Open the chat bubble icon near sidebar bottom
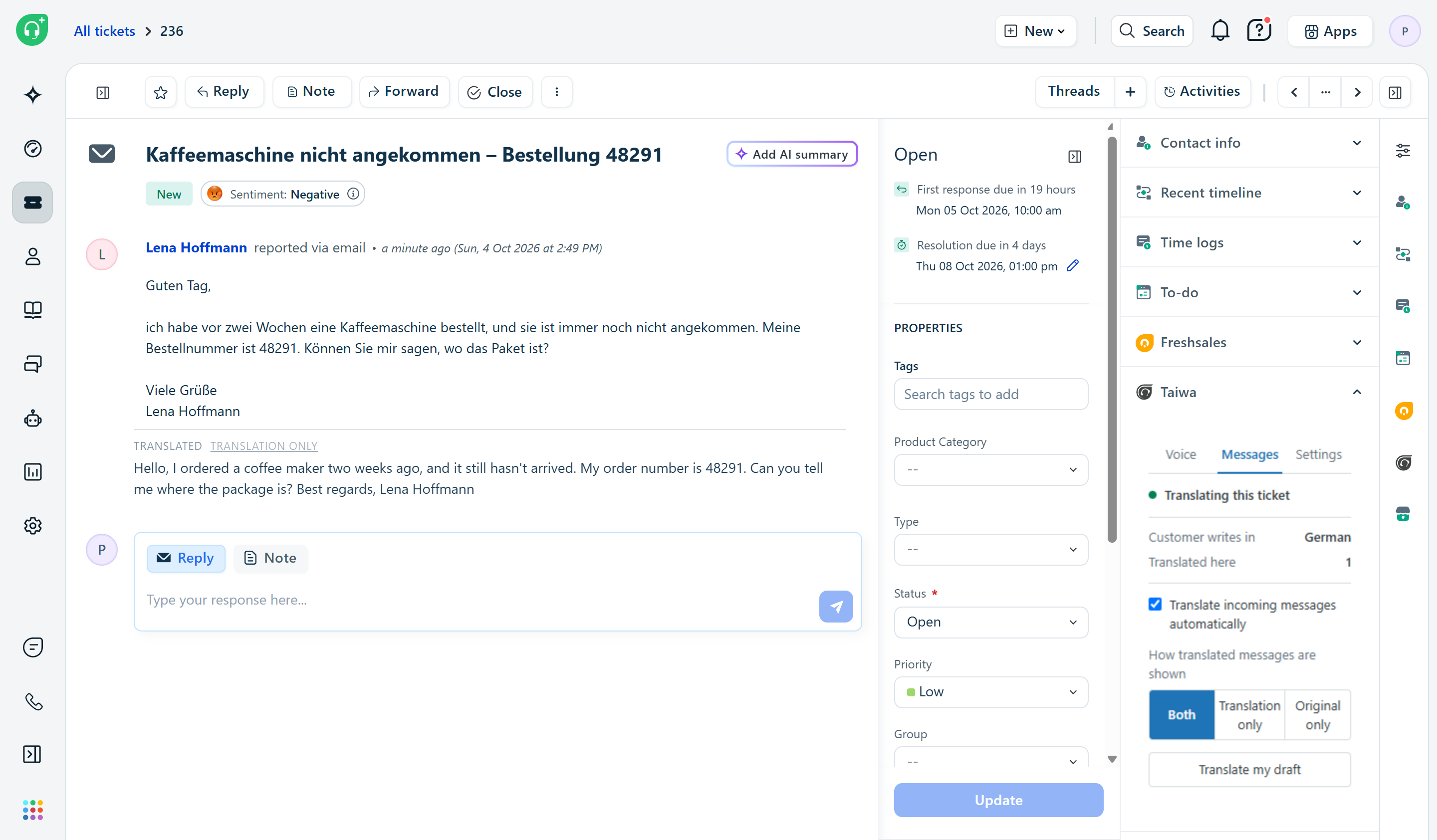Image resolution: width=1437 pixels, height=840 pixels. point(32,647)
